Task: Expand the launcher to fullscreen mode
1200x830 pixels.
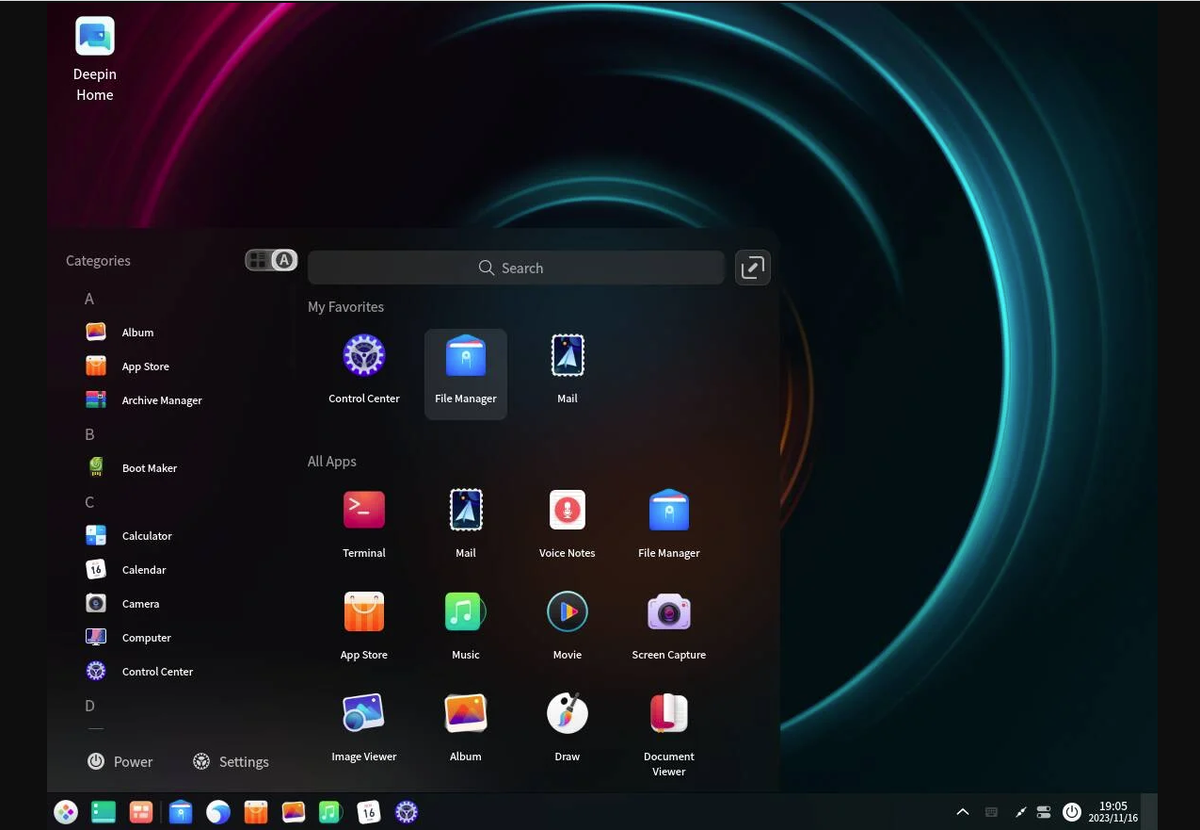Action: (x=752, y=267)
